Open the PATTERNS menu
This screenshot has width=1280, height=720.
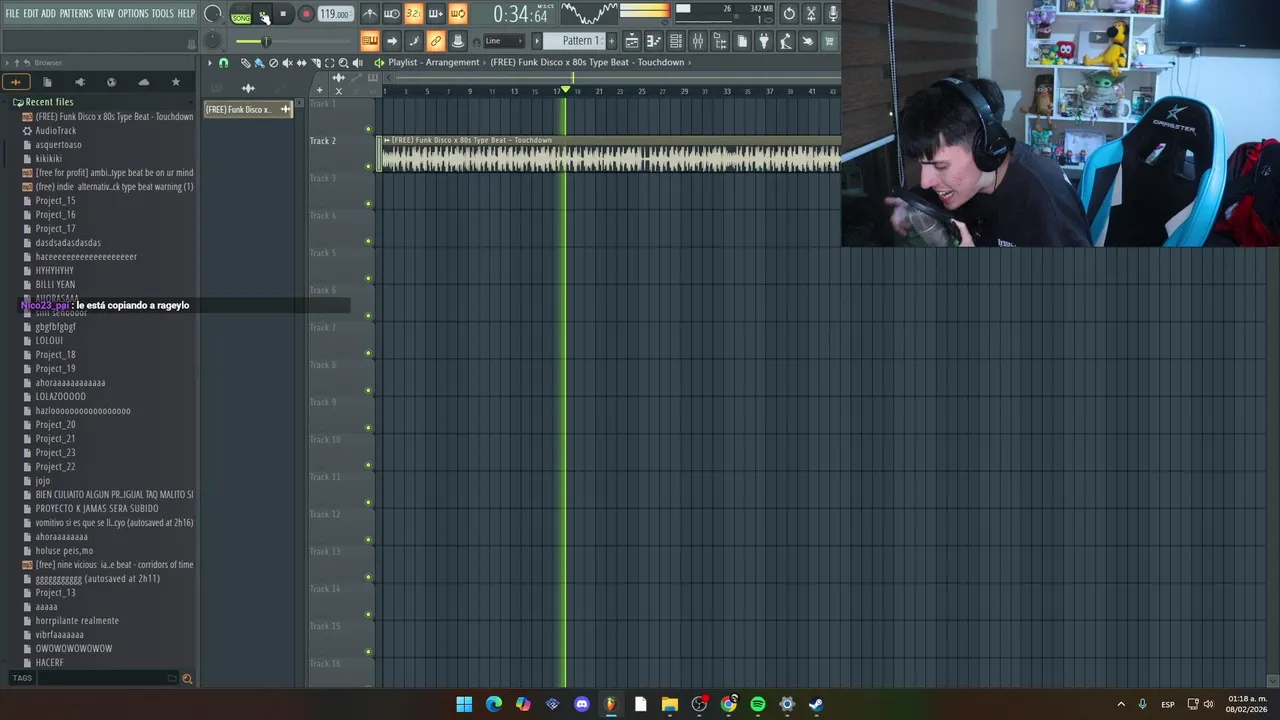click(x=76, y=14)
